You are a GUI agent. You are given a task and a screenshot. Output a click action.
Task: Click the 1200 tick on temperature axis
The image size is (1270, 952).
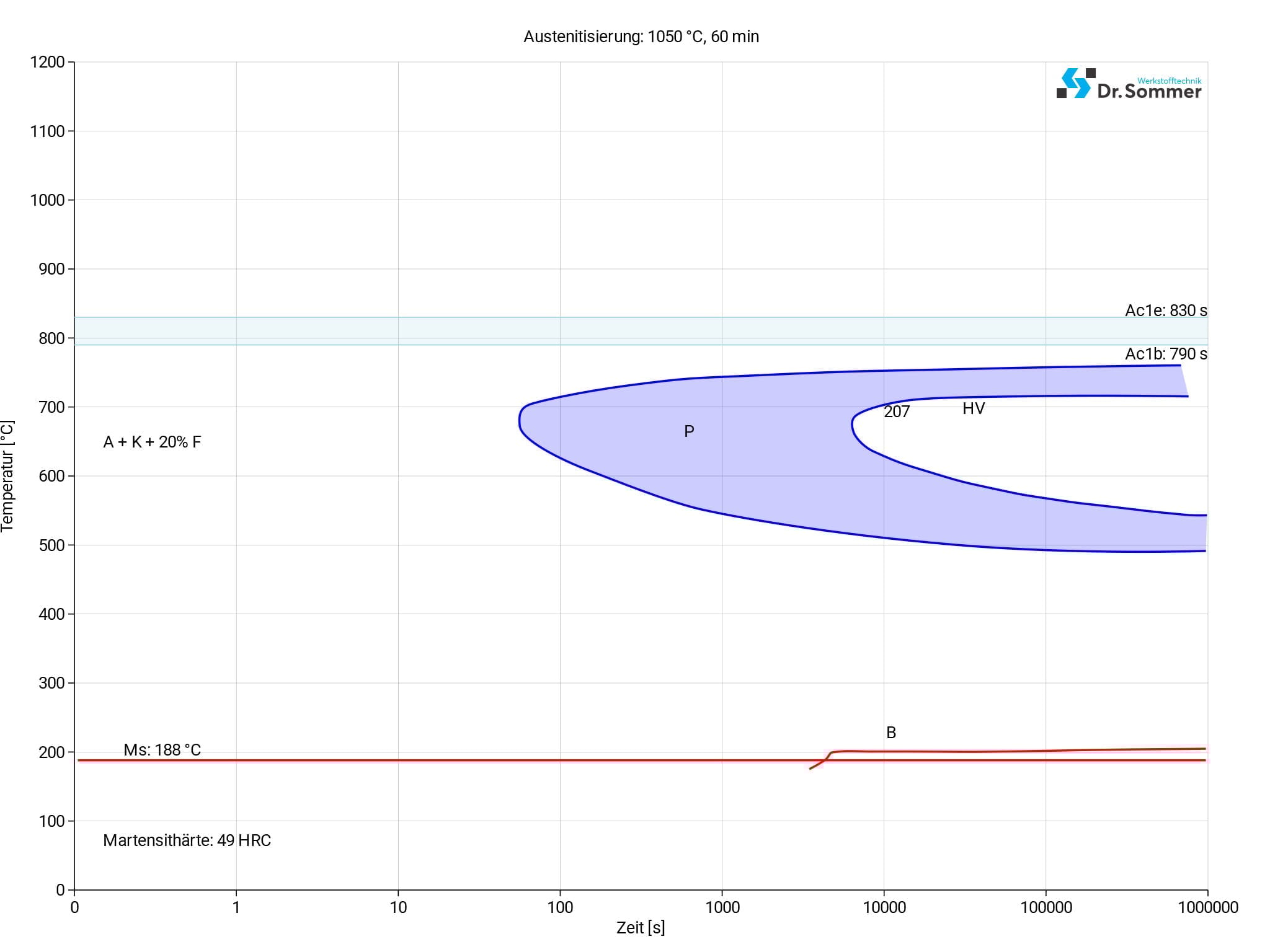[x=47, y=62]
